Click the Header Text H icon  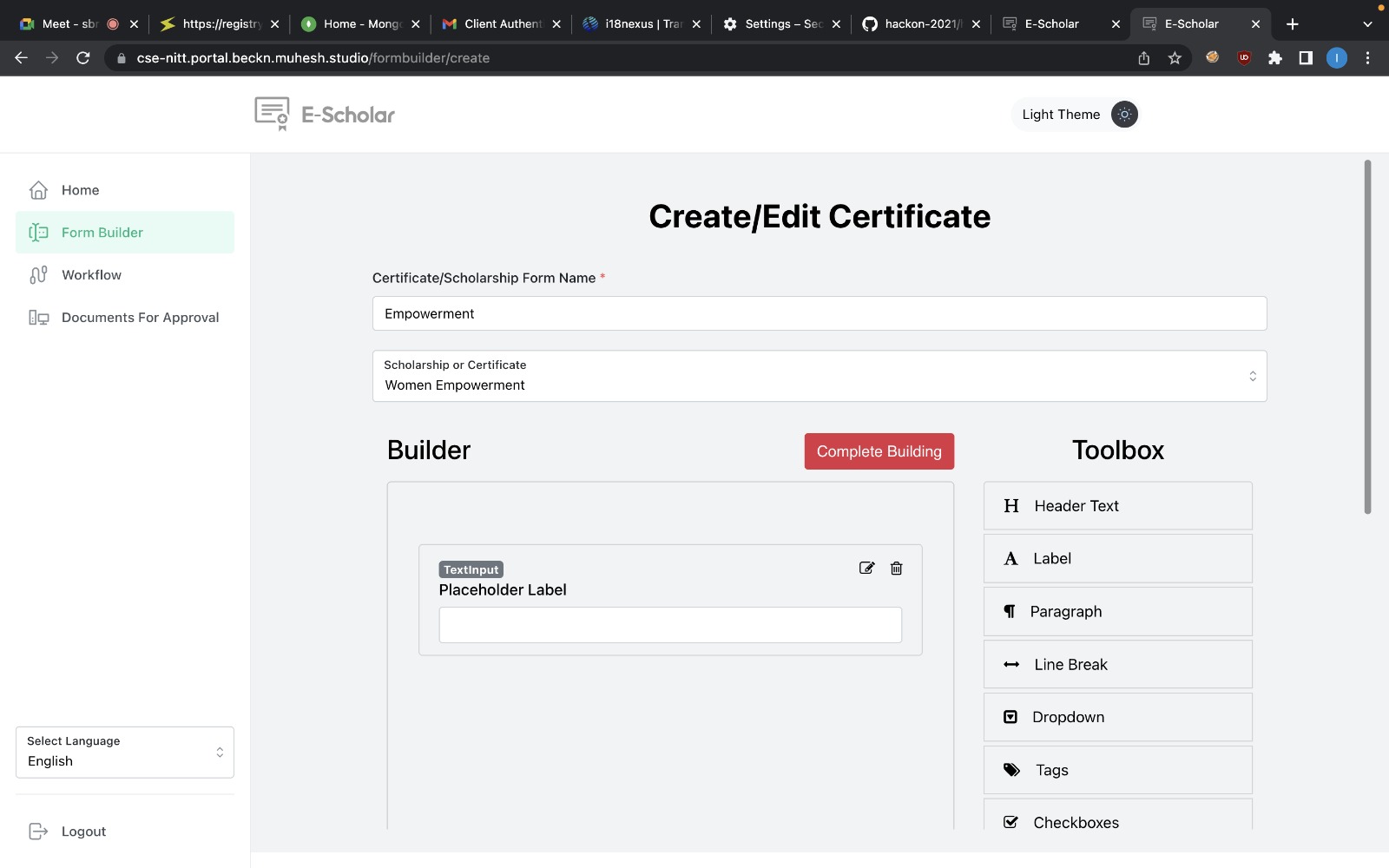1011,506
